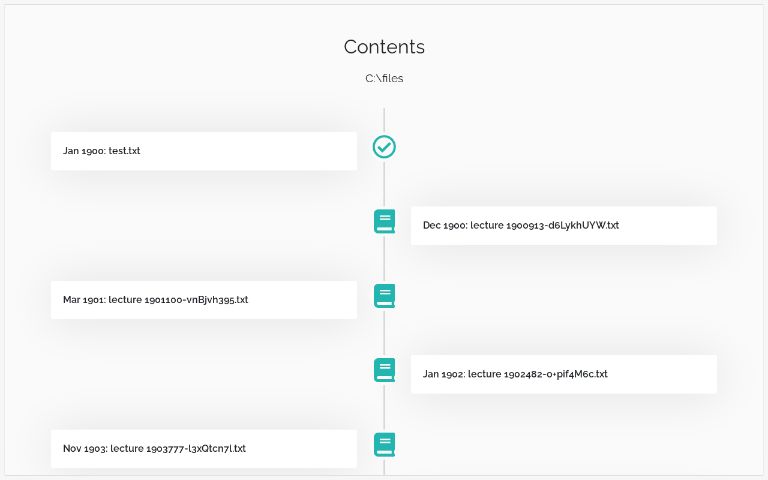Open the lecture 1901100-vnBjvh395.txt entry
Screen dimensions: 768x480
tap(204, 300)
